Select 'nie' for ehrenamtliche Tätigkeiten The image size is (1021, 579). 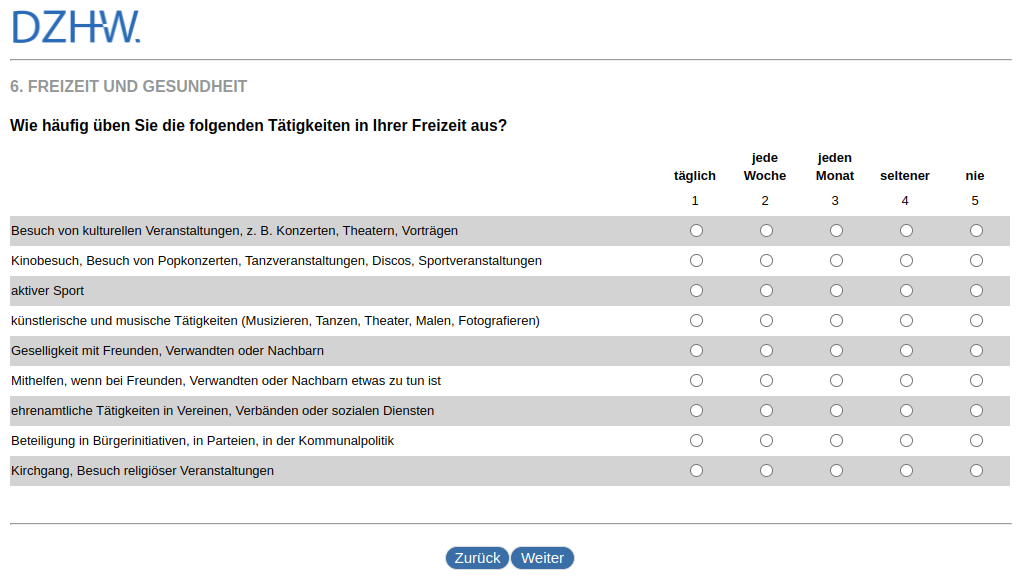point(976,411)
